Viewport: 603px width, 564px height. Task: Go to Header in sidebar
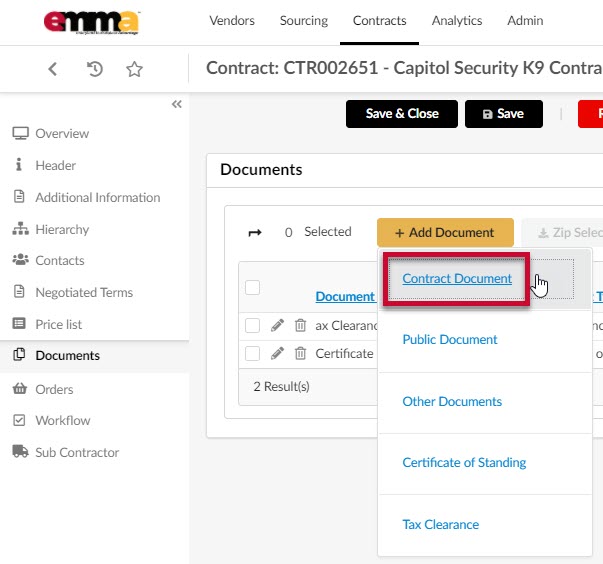pyautogui.click(x=55, y=165)
